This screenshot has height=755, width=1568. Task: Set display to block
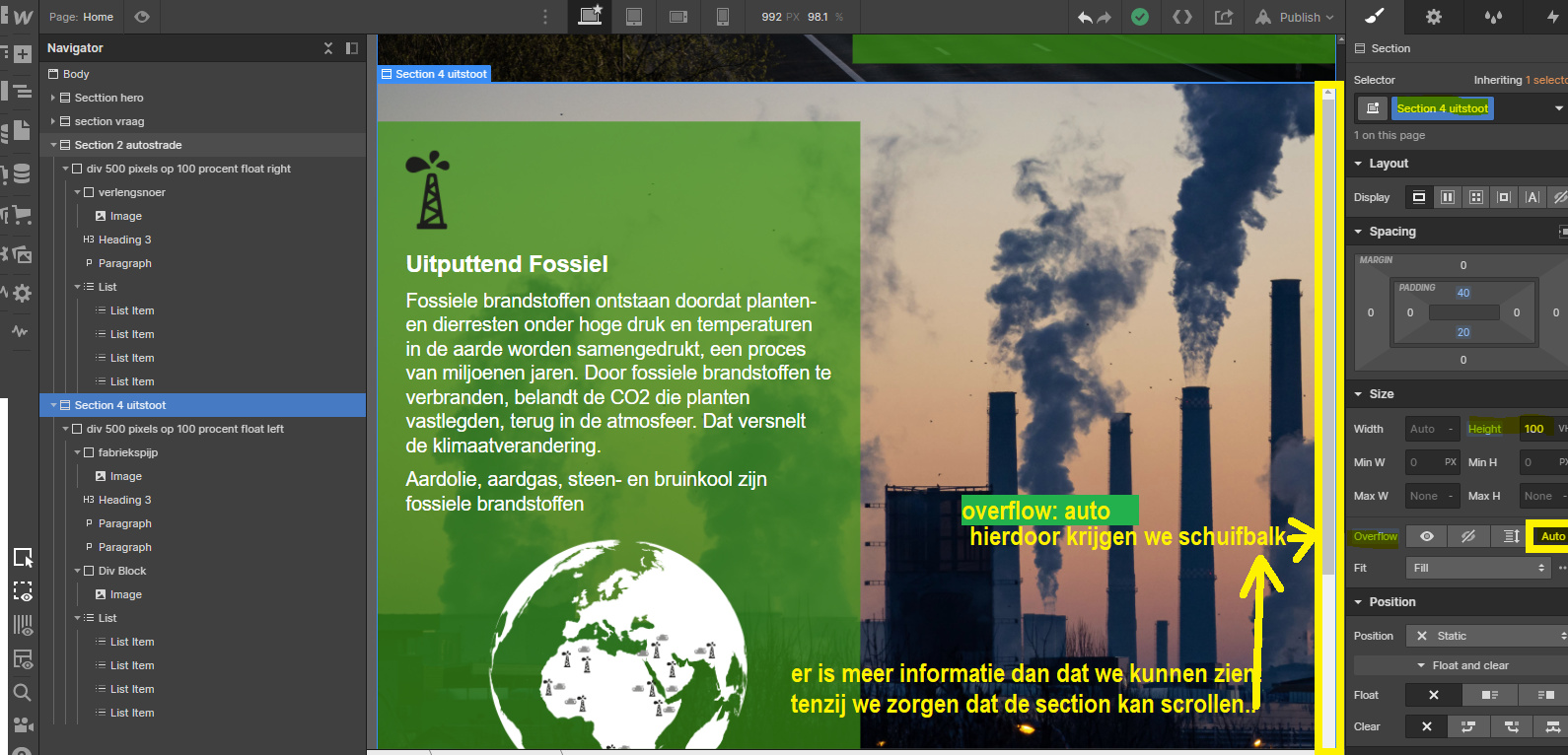[x=1419, y=197]
